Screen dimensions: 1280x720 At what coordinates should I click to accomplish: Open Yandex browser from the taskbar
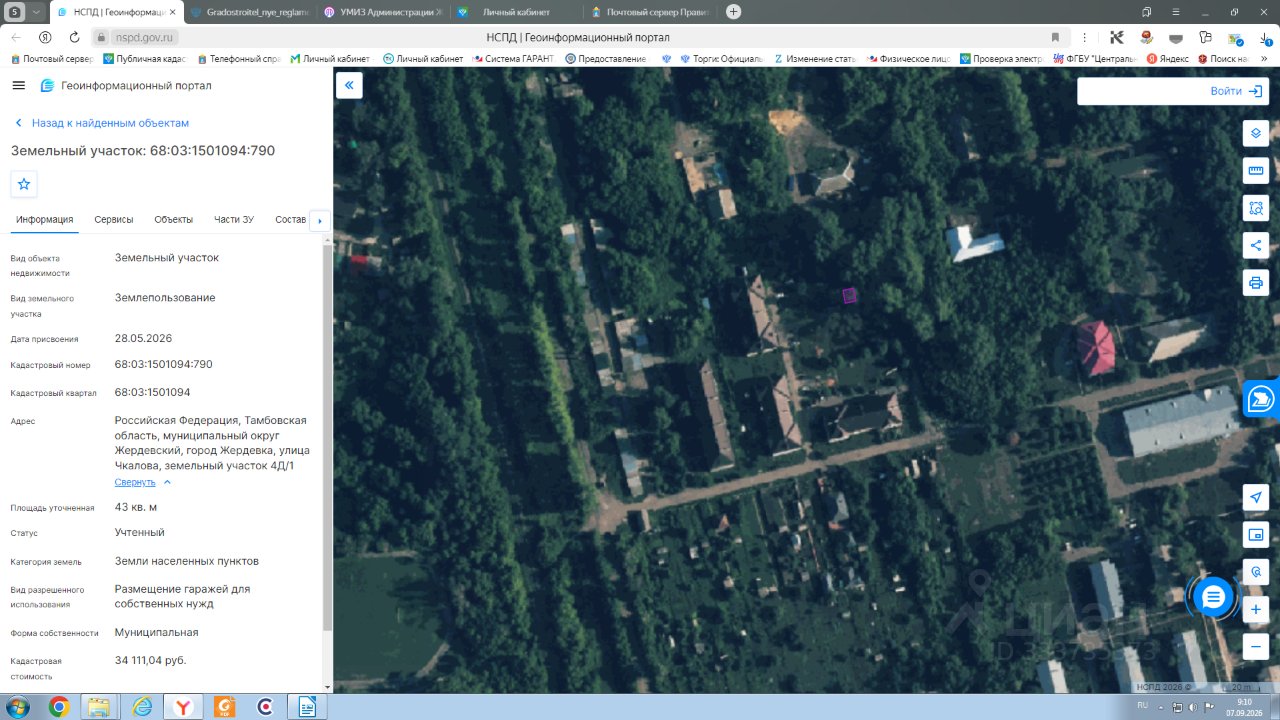(183, 707)
